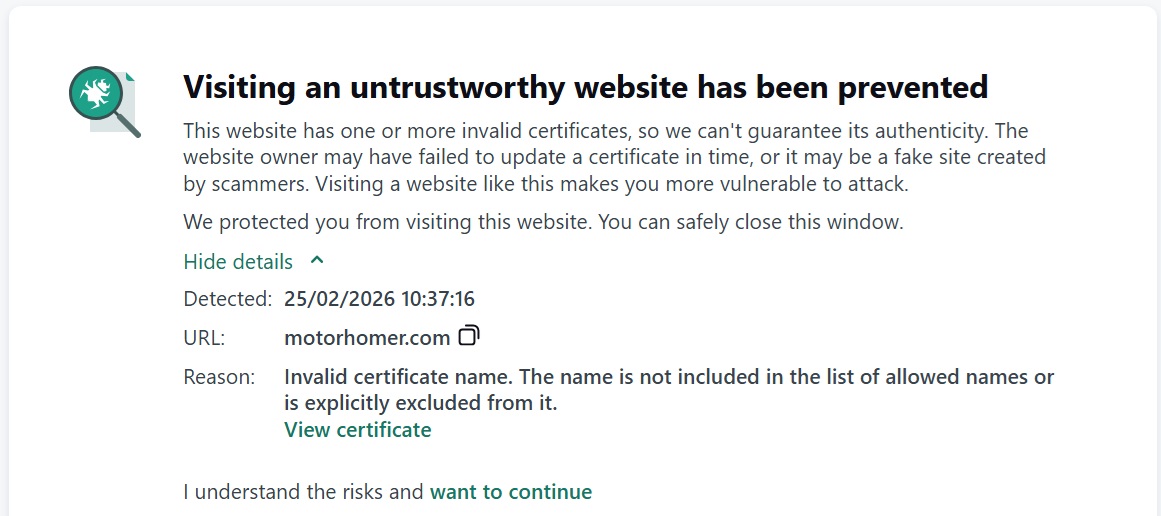Click the Reason label

[219, 377]
